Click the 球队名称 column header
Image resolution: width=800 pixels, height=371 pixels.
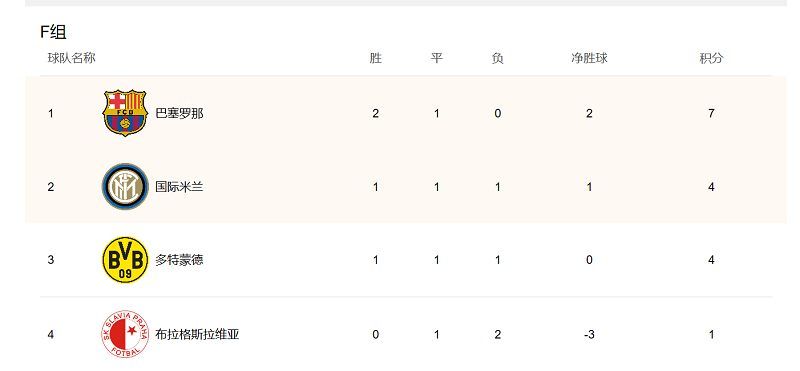coord(71,58)
